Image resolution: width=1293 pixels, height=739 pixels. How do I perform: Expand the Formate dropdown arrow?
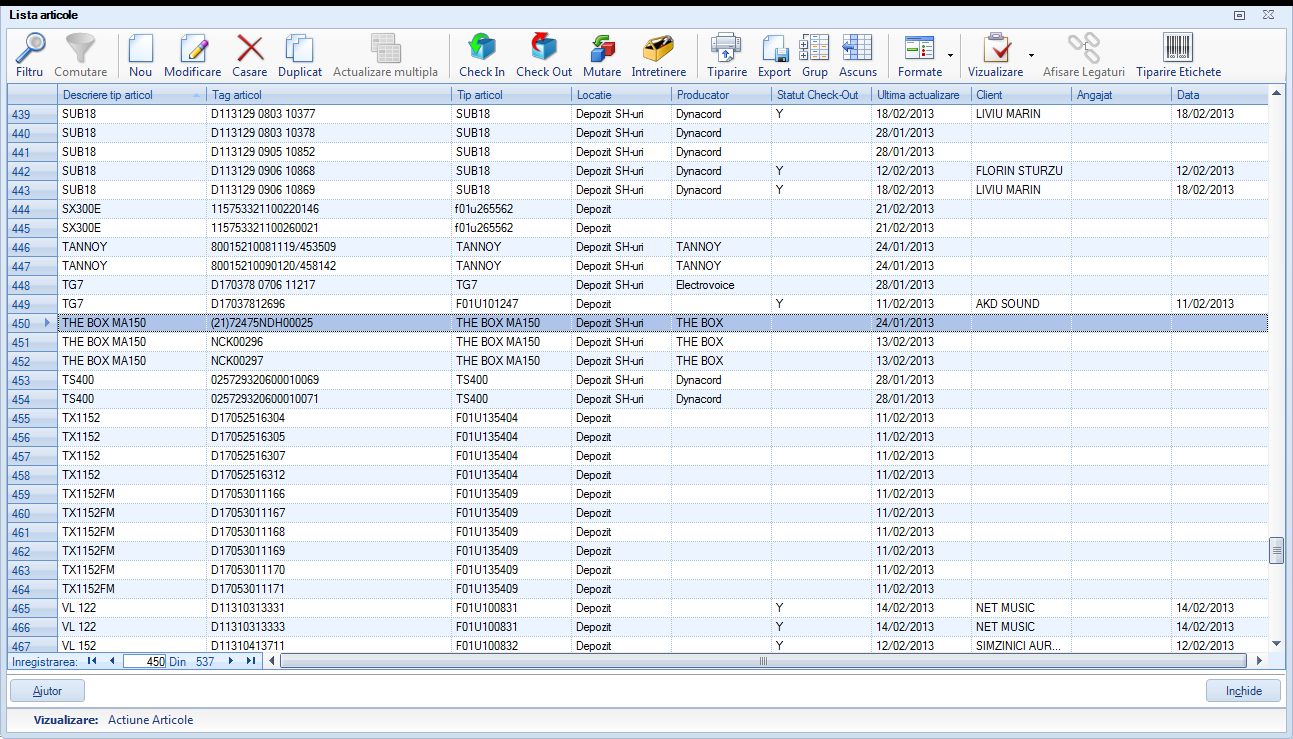pos(950,56)
